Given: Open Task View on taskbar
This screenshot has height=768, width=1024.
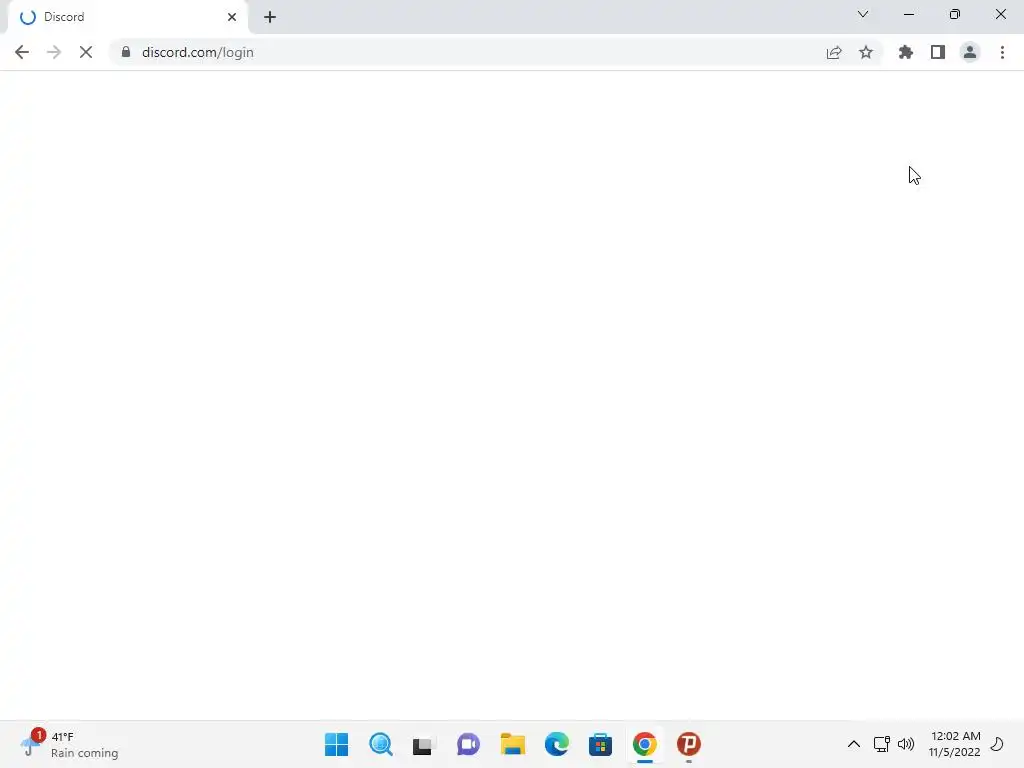Looking at the screenshot, I should 424,744.
